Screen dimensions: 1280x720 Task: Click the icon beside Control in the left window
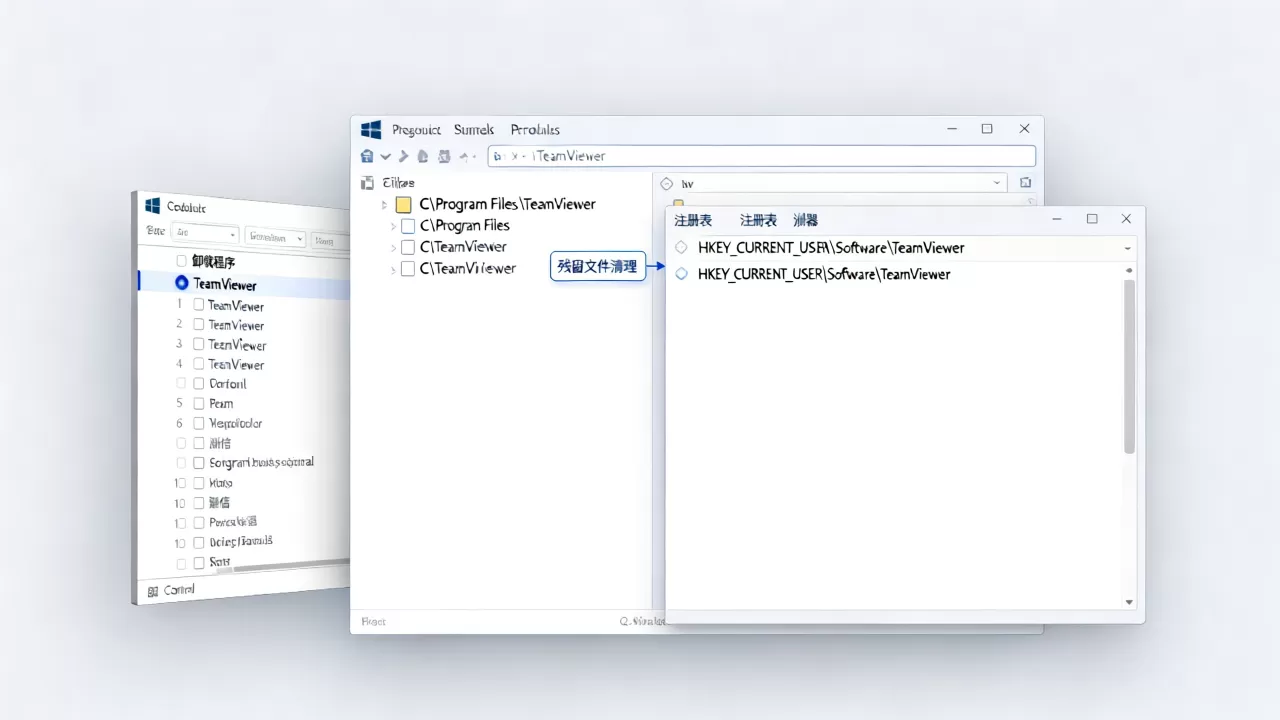153,591
